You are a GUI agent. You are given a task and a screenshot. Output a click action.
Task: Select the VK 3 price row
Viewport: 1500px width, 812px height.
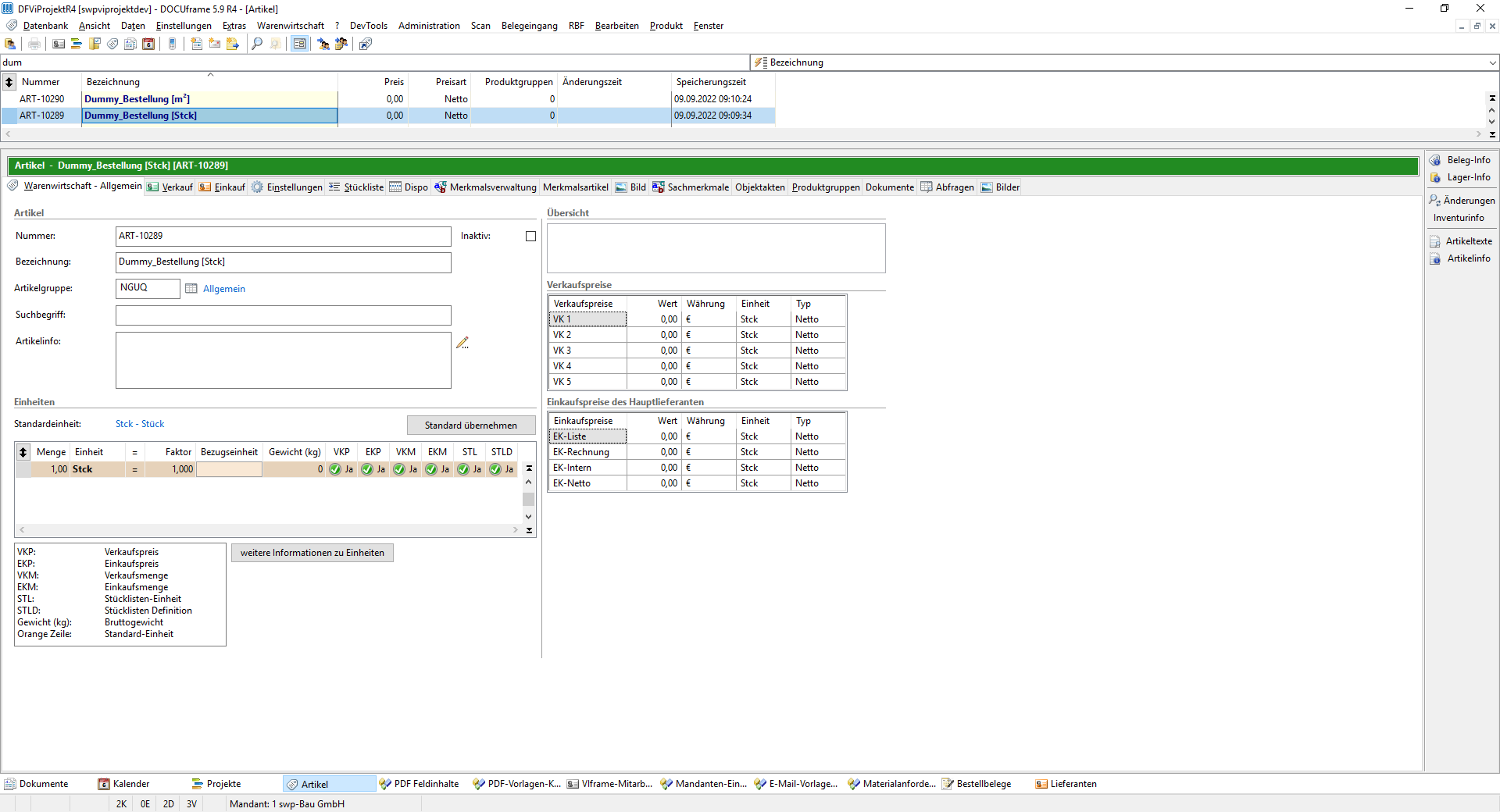pyautogui.click(x=698, y=351)
